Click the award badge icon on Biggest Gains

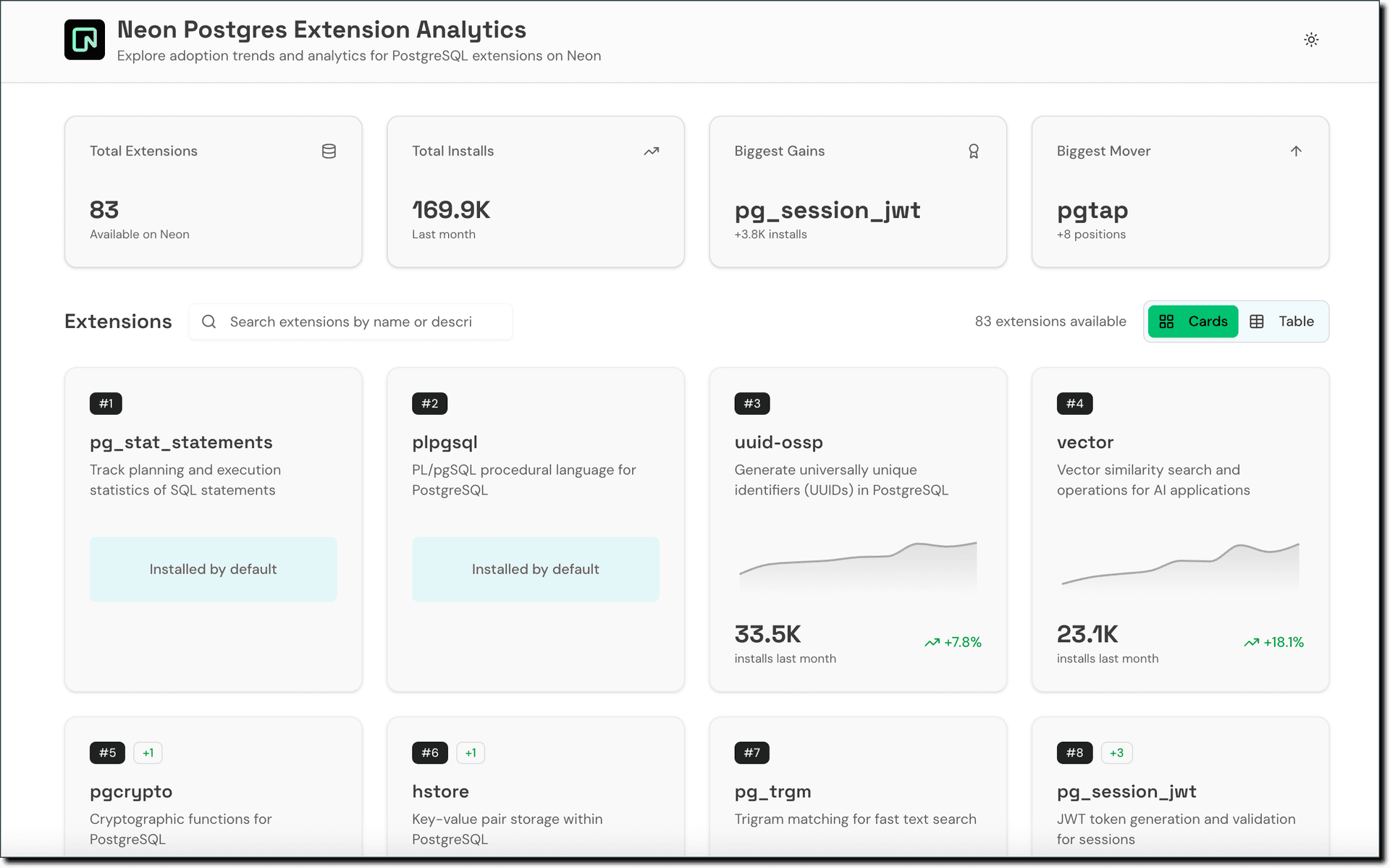coord(973,151)
